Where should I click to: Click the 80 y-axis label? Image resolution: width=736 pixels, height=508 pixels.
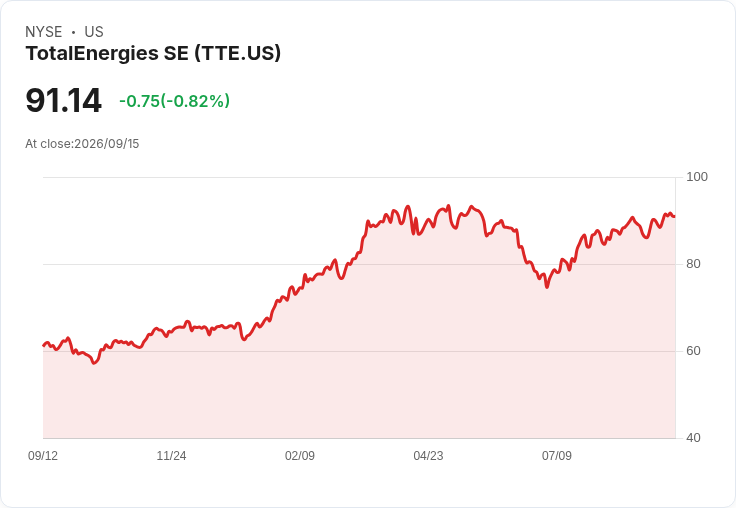click(x=693, y=264)
